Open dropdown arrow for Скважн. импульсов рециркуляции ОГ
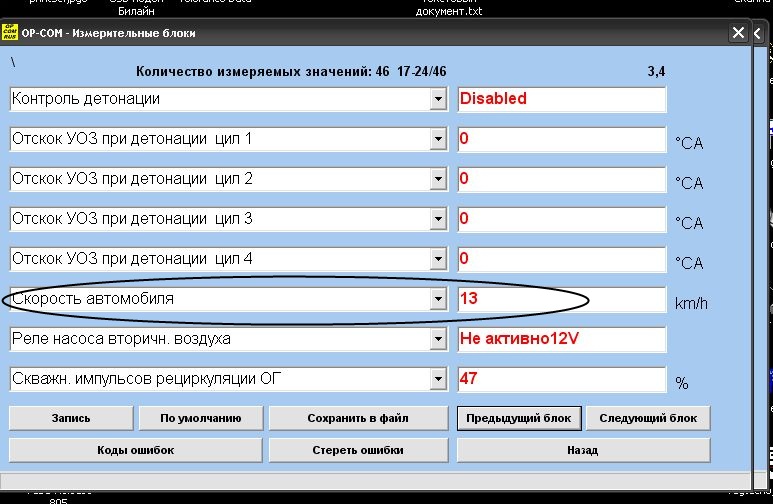 point(438,379)
